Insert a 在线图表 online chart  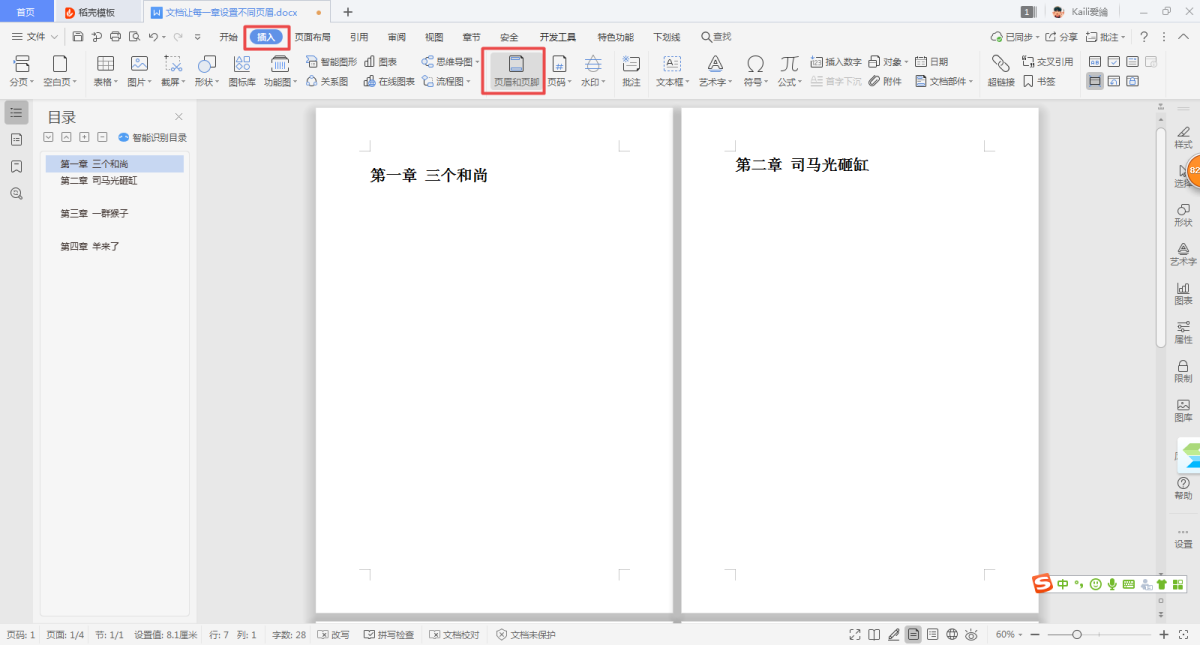coord(389,82)
